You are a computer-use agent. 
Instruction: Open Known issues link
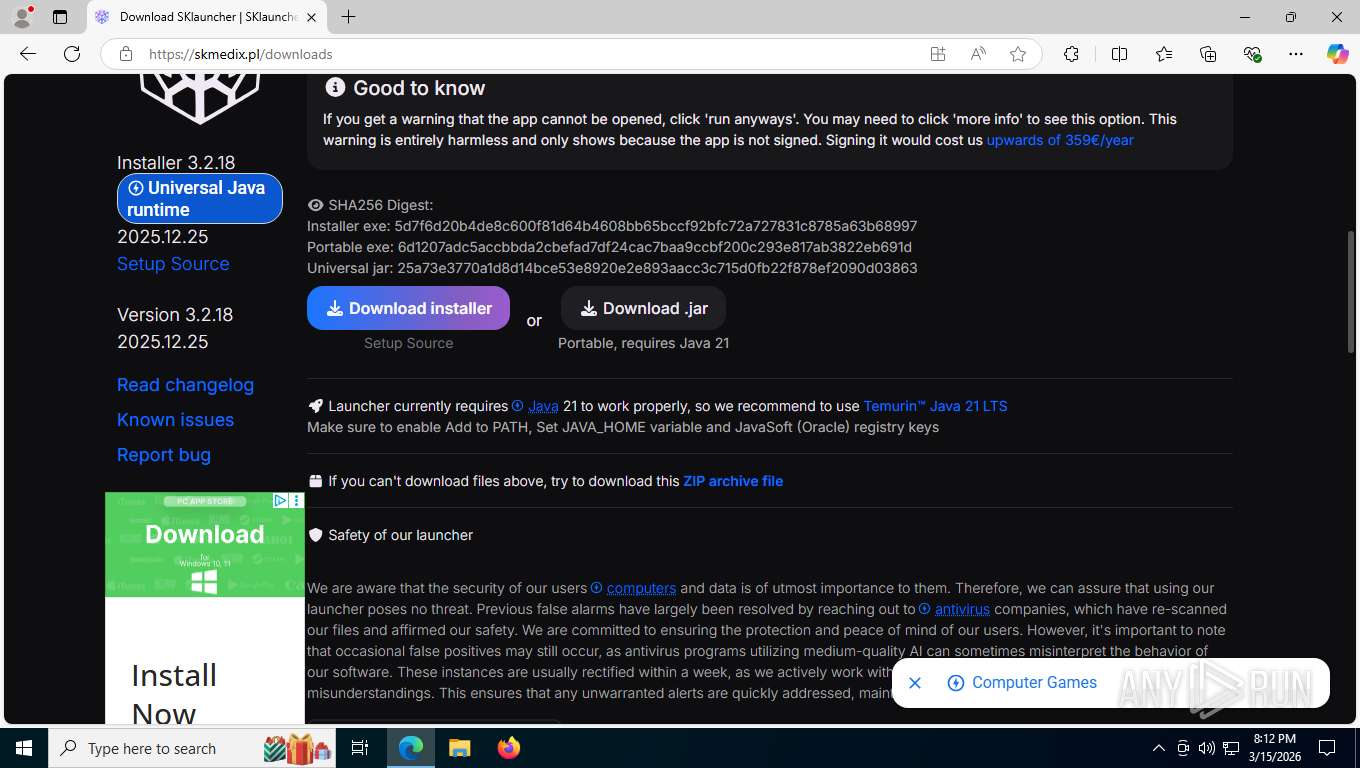coord(175,420)
